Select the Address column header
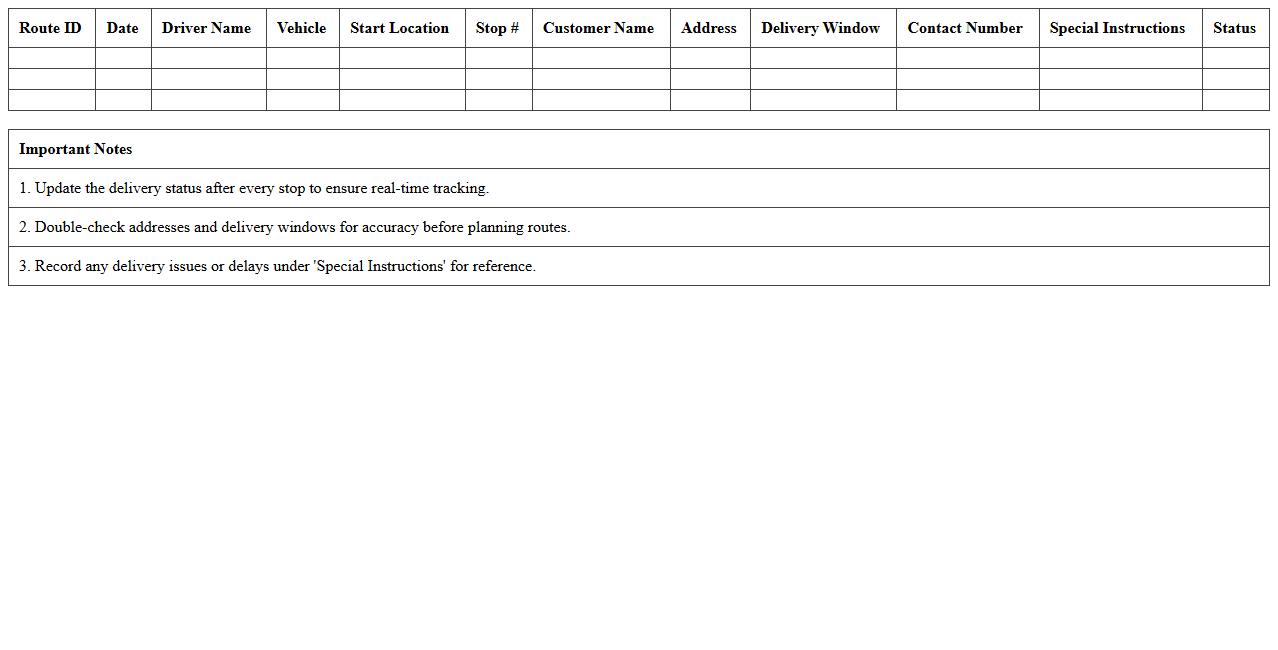 click(x=709, y=28)
